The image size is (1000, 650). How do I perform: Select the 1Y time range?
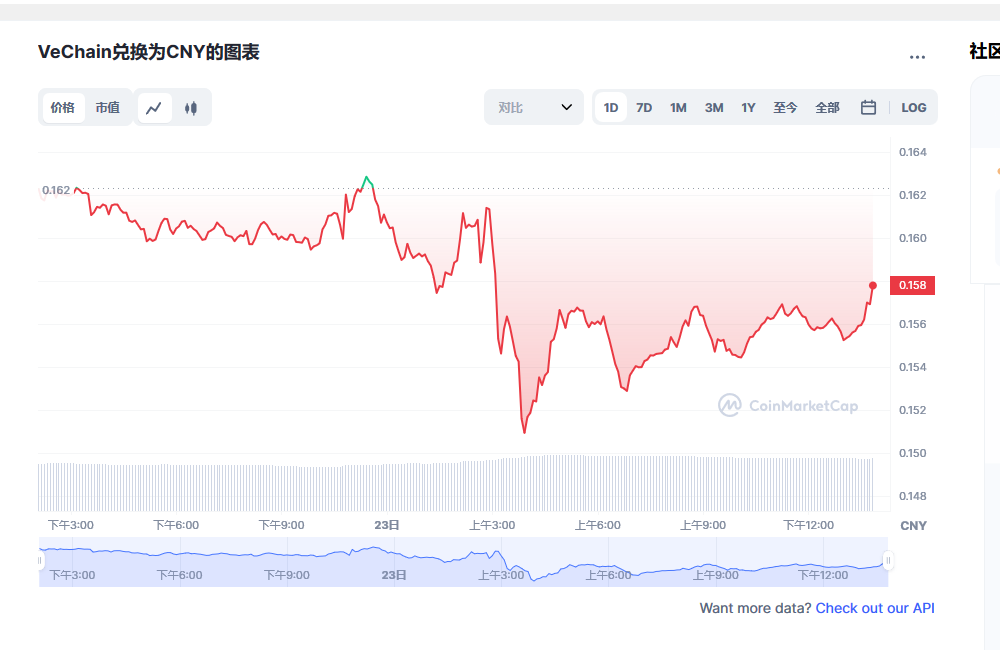(748, 107)
